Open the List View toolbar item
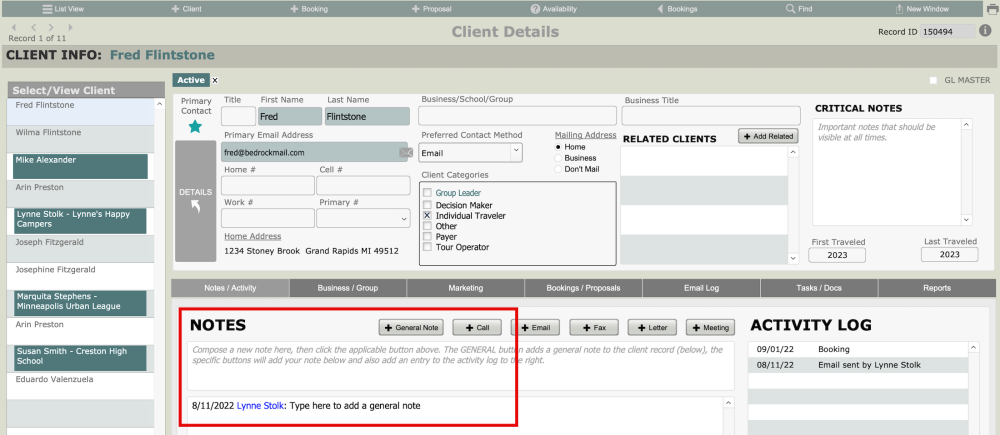Image resolution: width=1000 pixels, height=435 pixels. (63, 9)
